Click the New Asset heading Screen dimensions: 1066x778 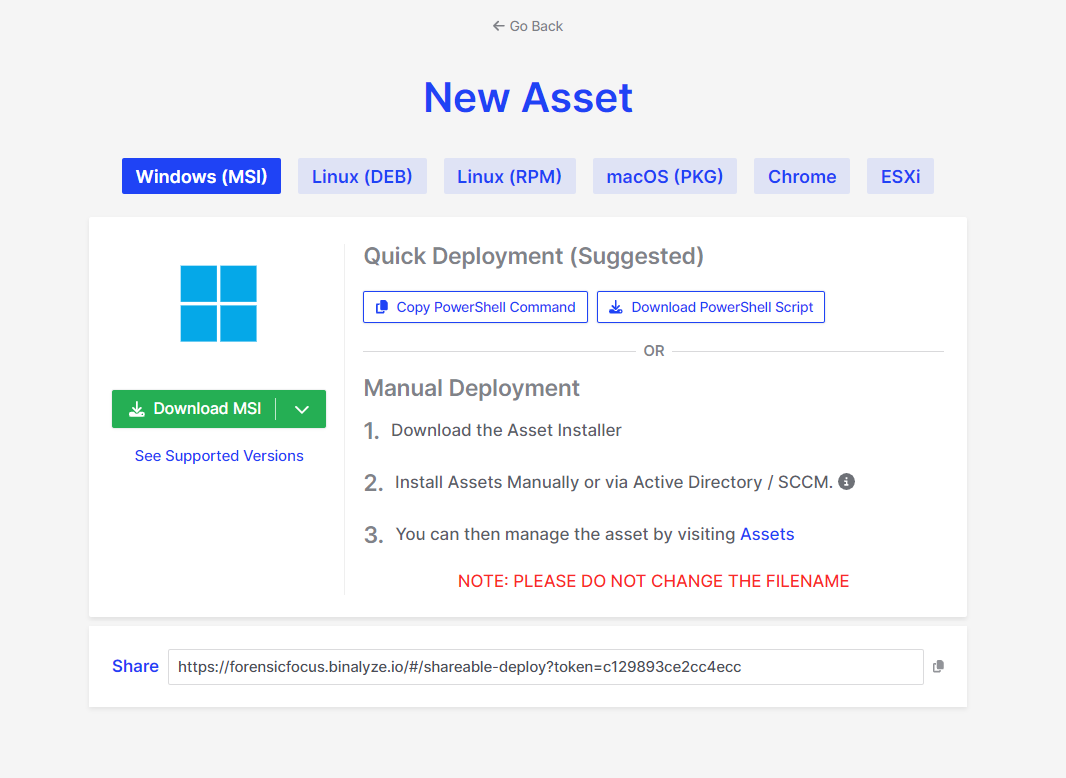[x=528, y=97]
